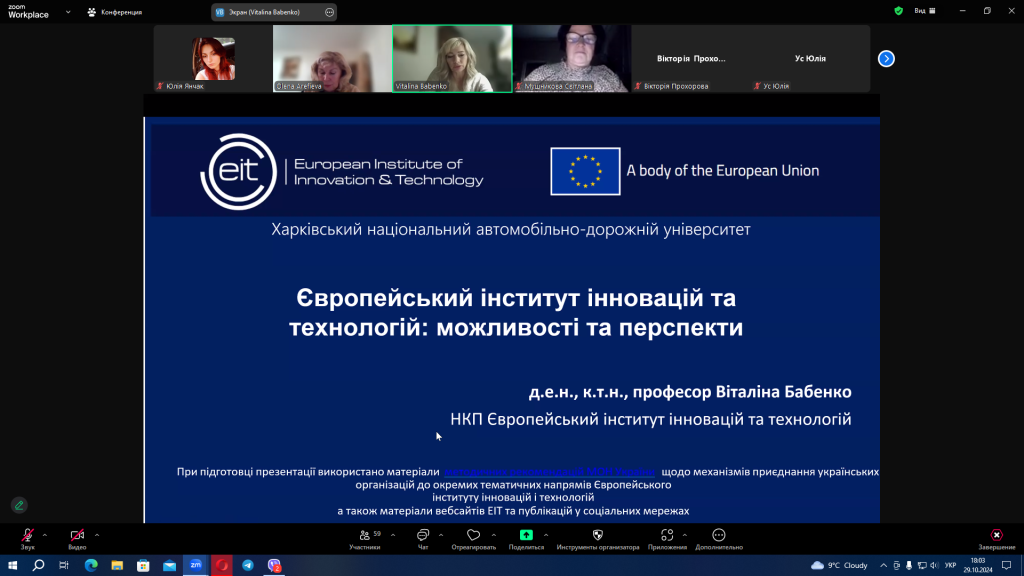The height and width of the screenshot is (576, 1024).
Task: Open the Дополнительно more options icon
Action: 718,536
